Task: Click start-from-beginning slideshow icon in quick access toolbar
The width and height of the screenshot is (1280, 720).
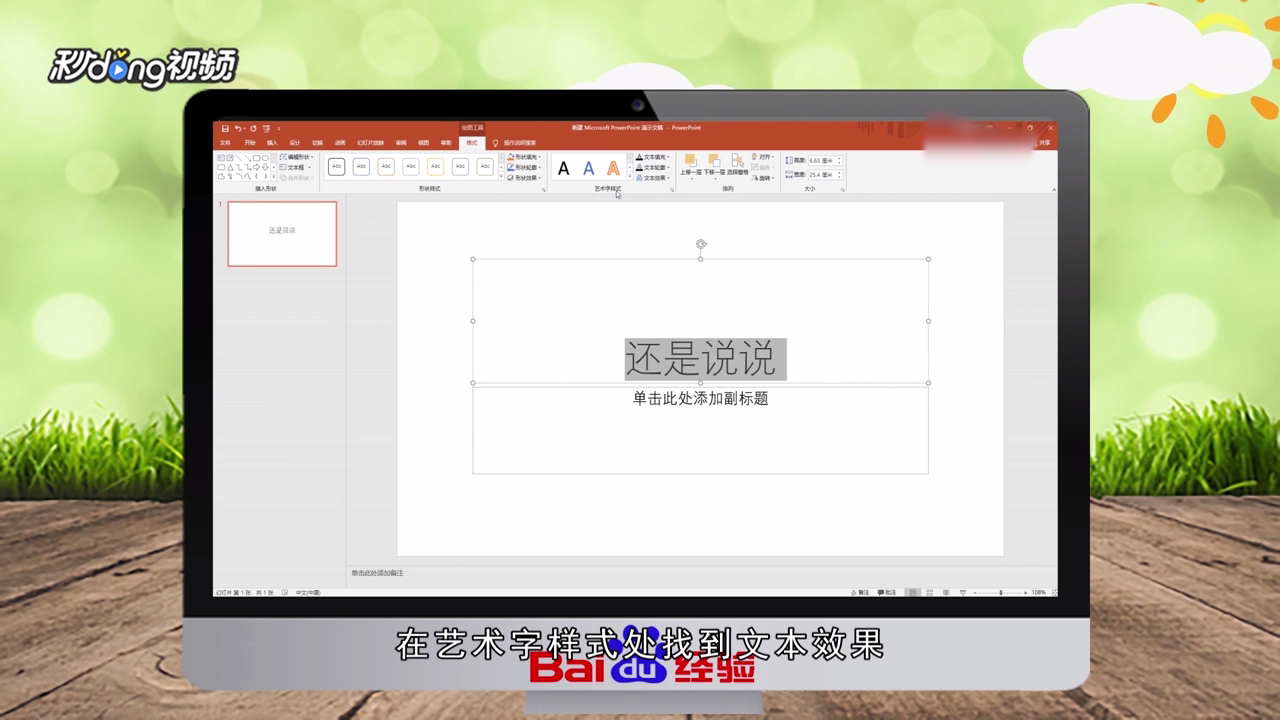Action: click(x=267, y=129)
